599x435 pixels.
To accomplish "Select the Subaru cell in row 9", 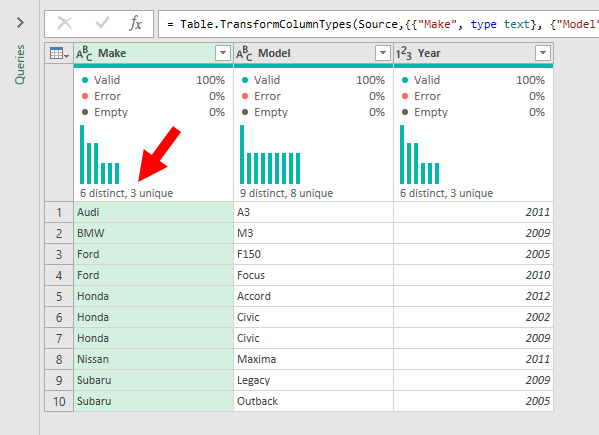I will 154,380.
